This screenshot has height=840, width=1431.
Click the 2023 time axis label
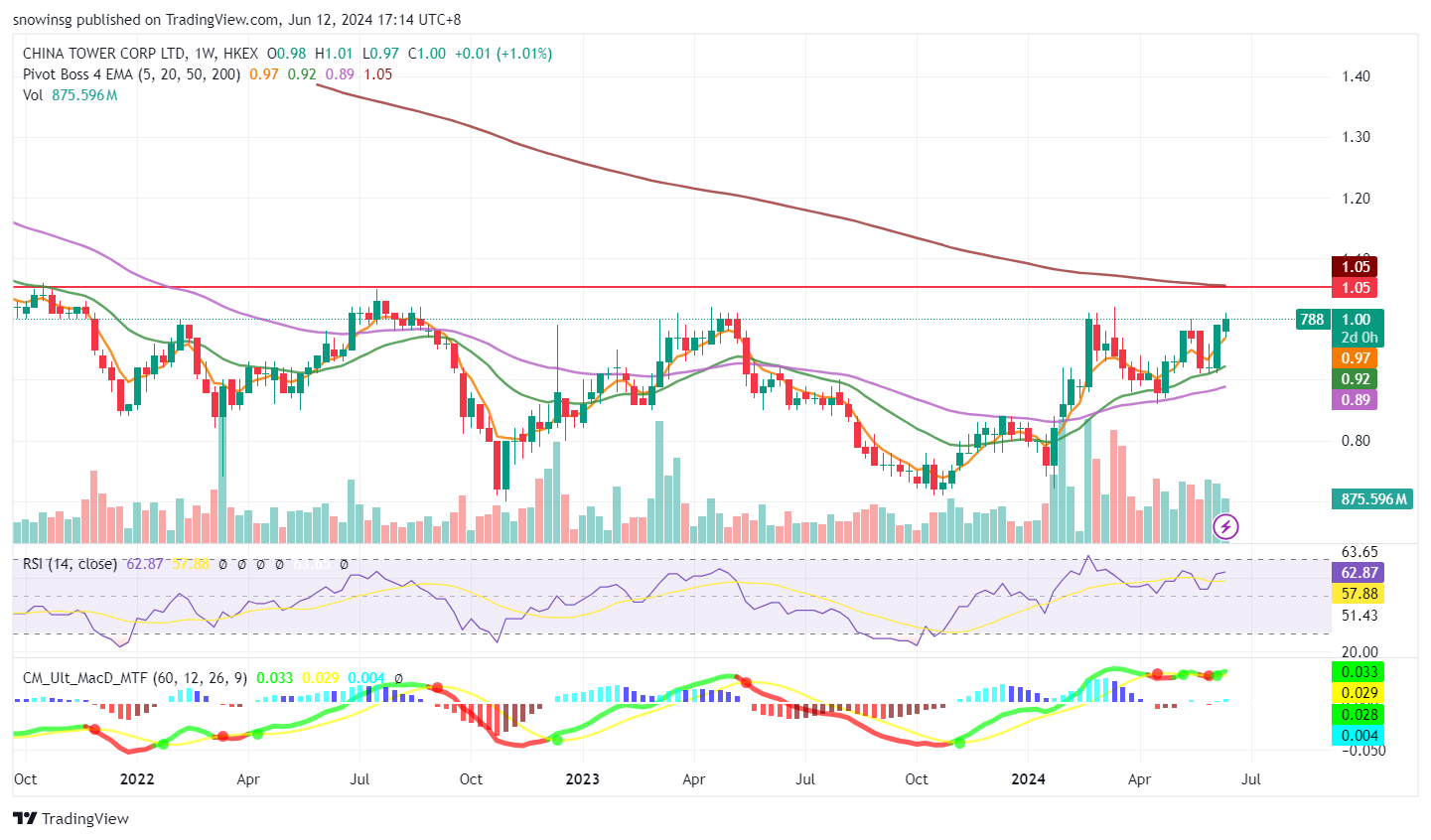point(583,779)
